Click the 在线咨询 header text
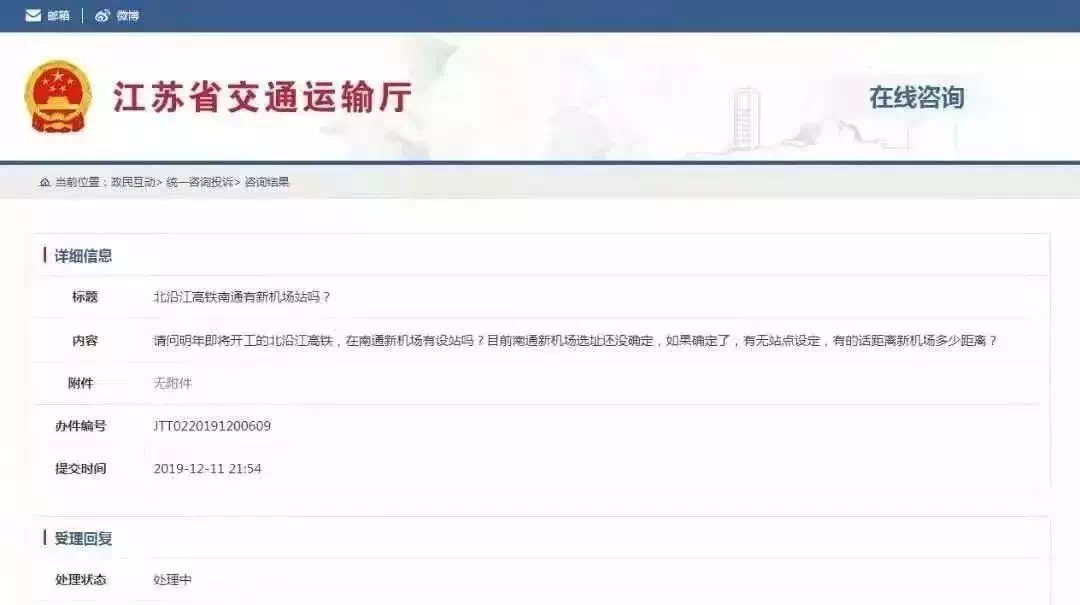 916,97
